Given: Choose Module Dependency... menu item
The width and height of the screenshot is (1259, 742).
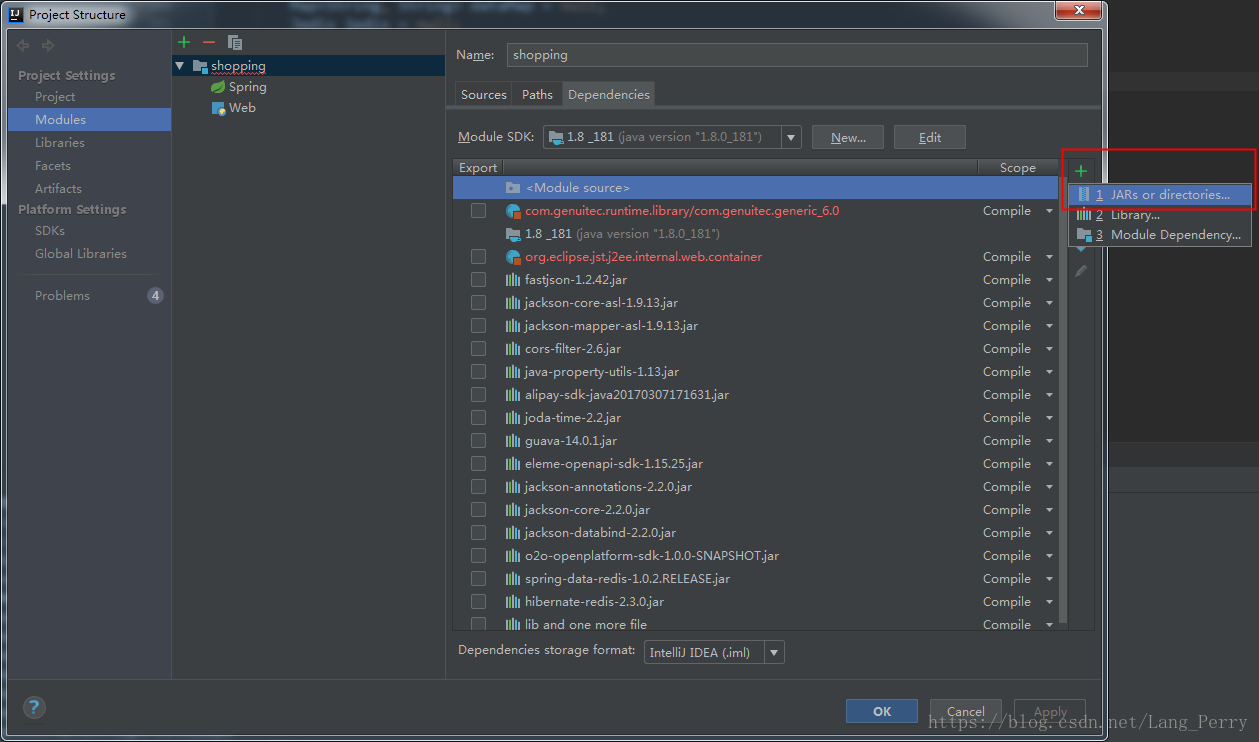Looking at the screenshot, I should (1160, 235).
